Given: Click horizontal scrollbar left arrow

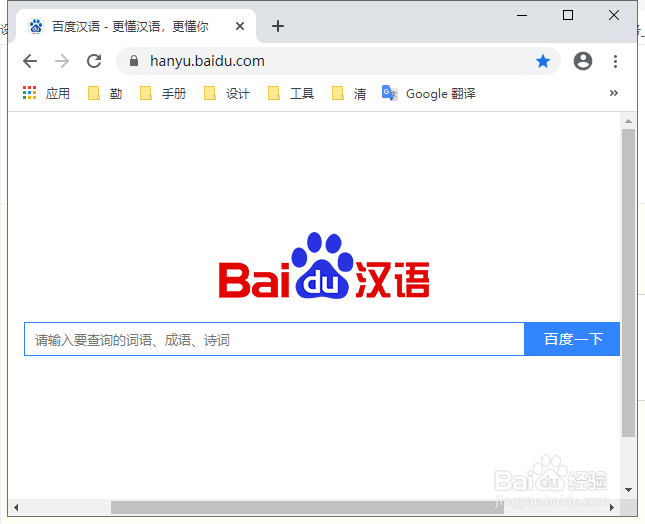Looking at the screenshot, I should click(16, 508).
